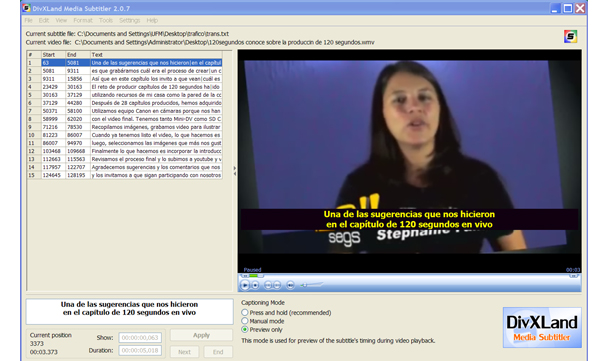Click the next track button in player
This screenshot has height=361, width=600.
(x=277, y=285)
